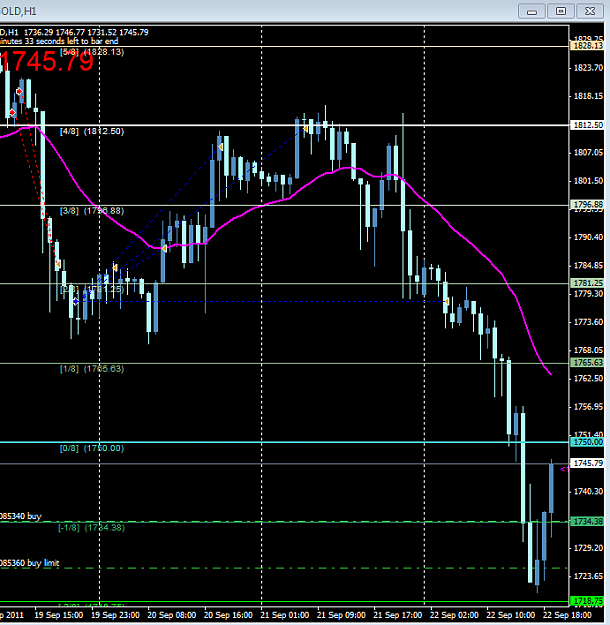Click the 1765.63 price axis label
610x625 pixels.
click(x=588, y=362)
